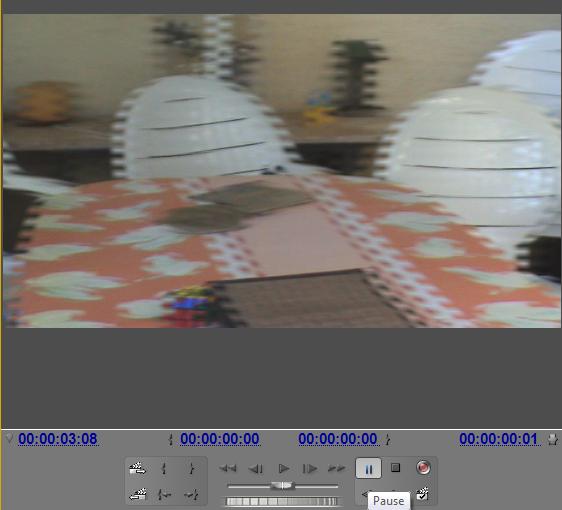The width and height of the screenshot is (562, 510).
Task: Click the in-point timecode field
Action: 220,439
